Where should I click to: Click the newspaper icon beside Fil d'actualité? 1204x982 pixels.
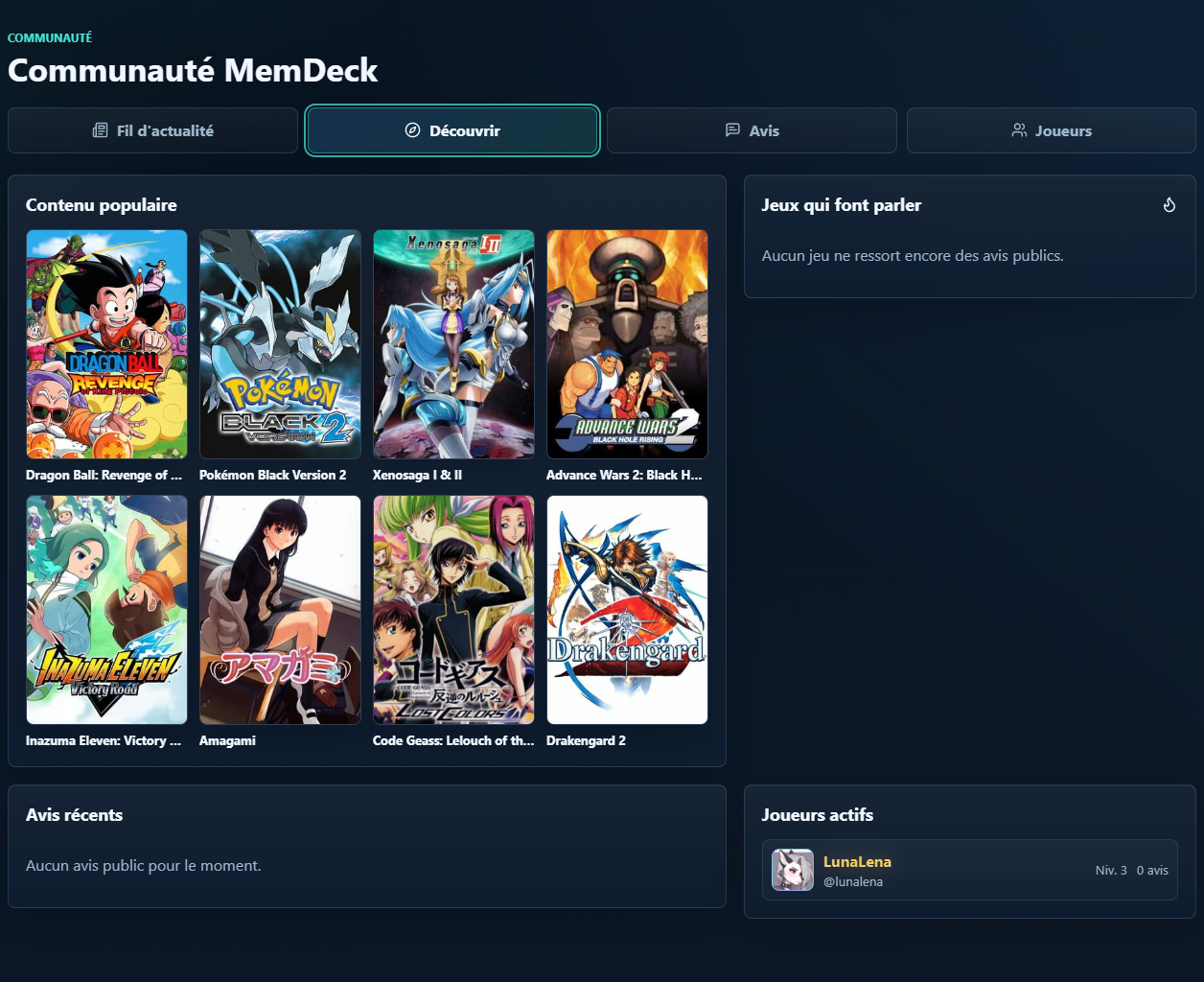click(100, 130)
